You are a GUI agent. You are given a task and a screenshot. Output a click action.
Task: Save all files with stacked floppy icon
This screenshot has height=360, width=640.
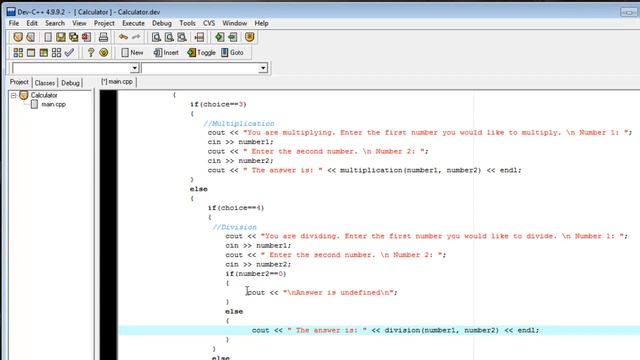coord(73,37)
